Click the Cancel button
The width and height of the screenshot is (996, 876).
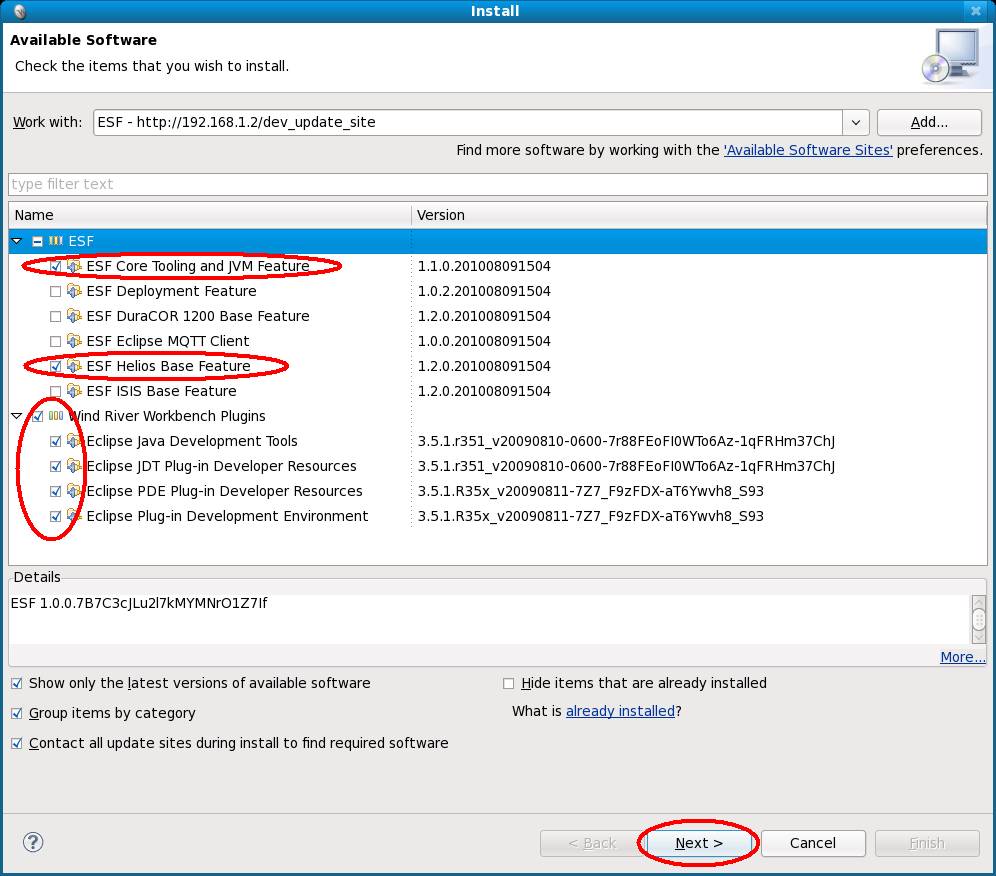(x=812, y=843)
